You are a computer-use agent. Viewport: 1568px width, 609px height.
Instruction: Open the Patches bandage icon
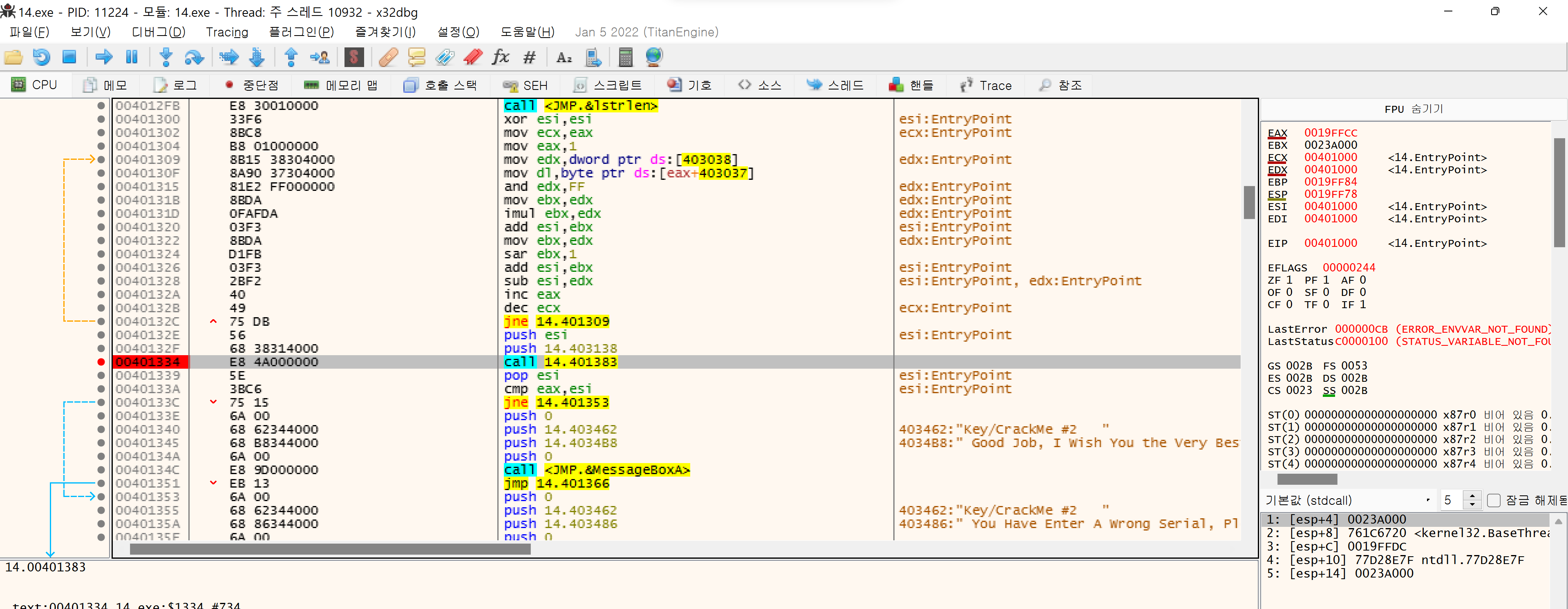(388, 57)
